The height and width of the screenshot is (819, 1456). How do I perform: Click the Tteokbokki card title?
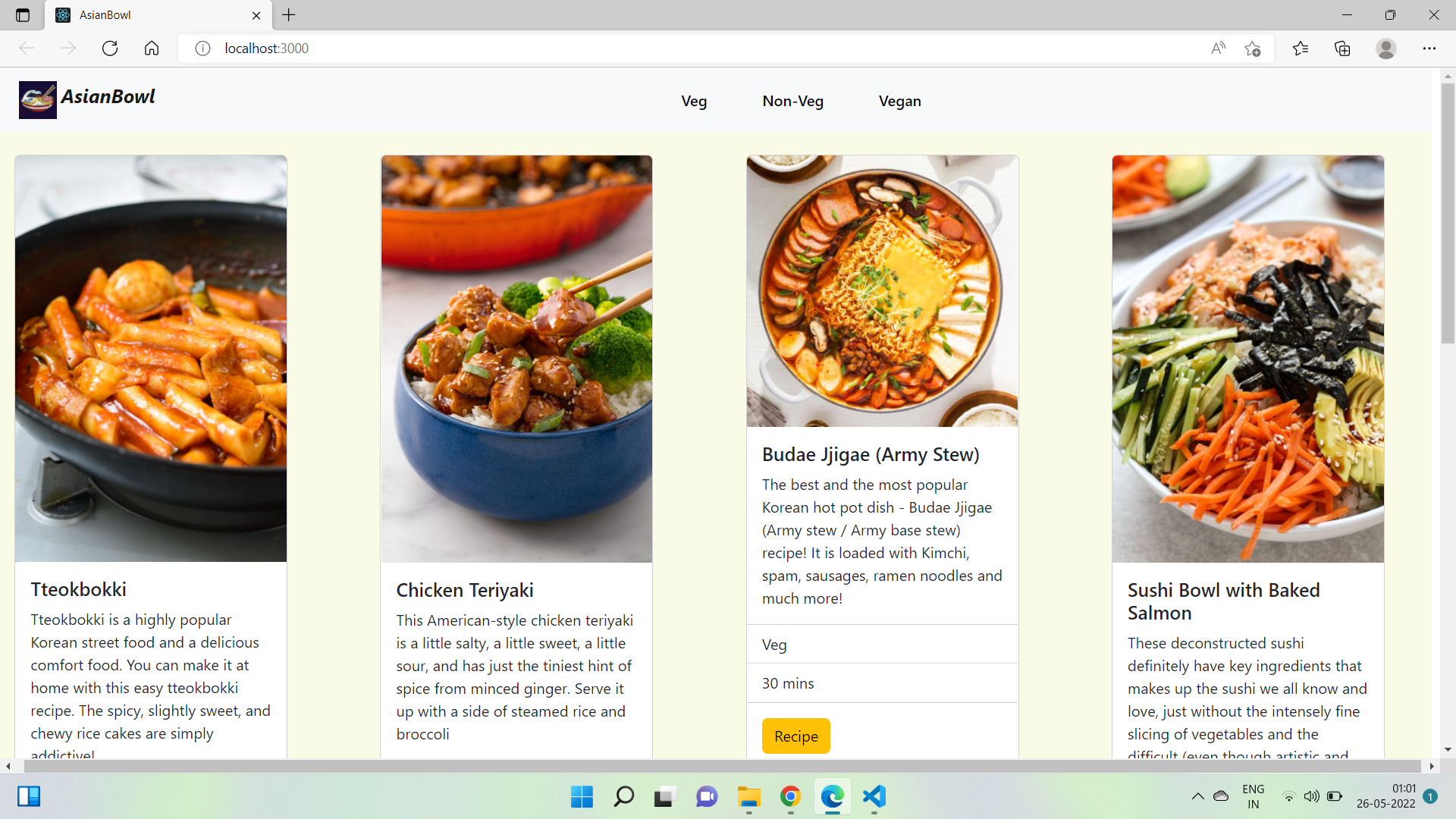(79, 589)
